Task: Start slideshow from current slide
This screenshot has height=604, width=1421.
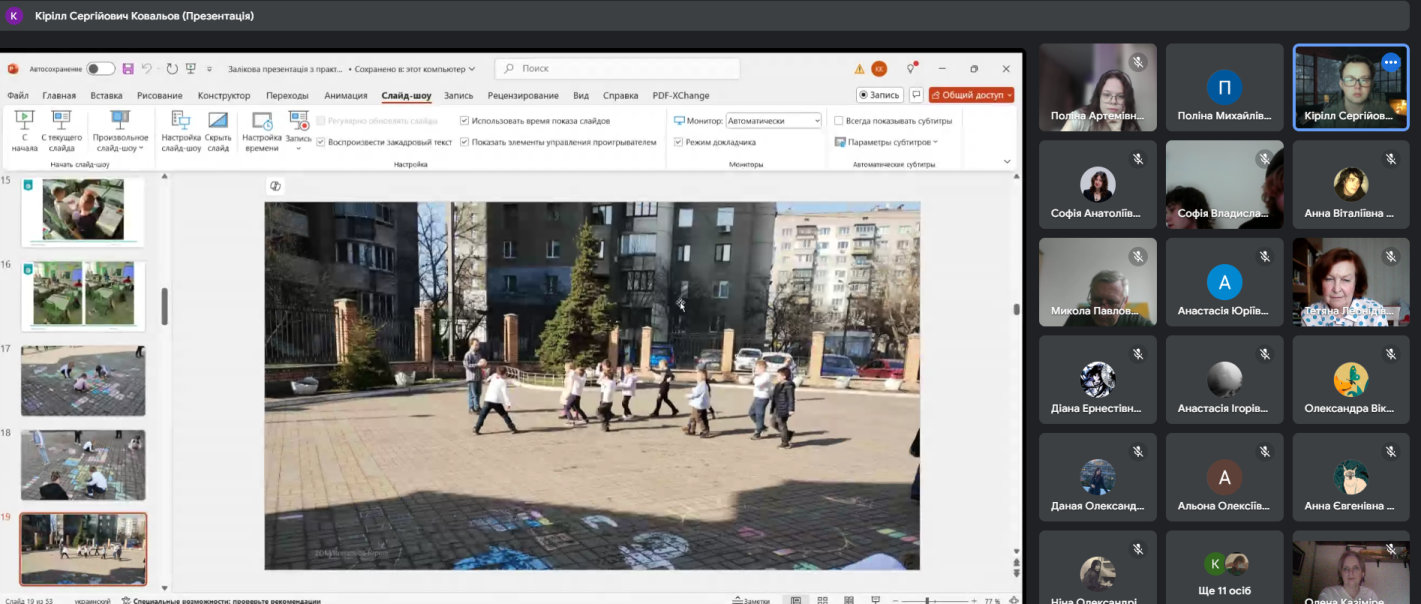Action: point(62,130)
